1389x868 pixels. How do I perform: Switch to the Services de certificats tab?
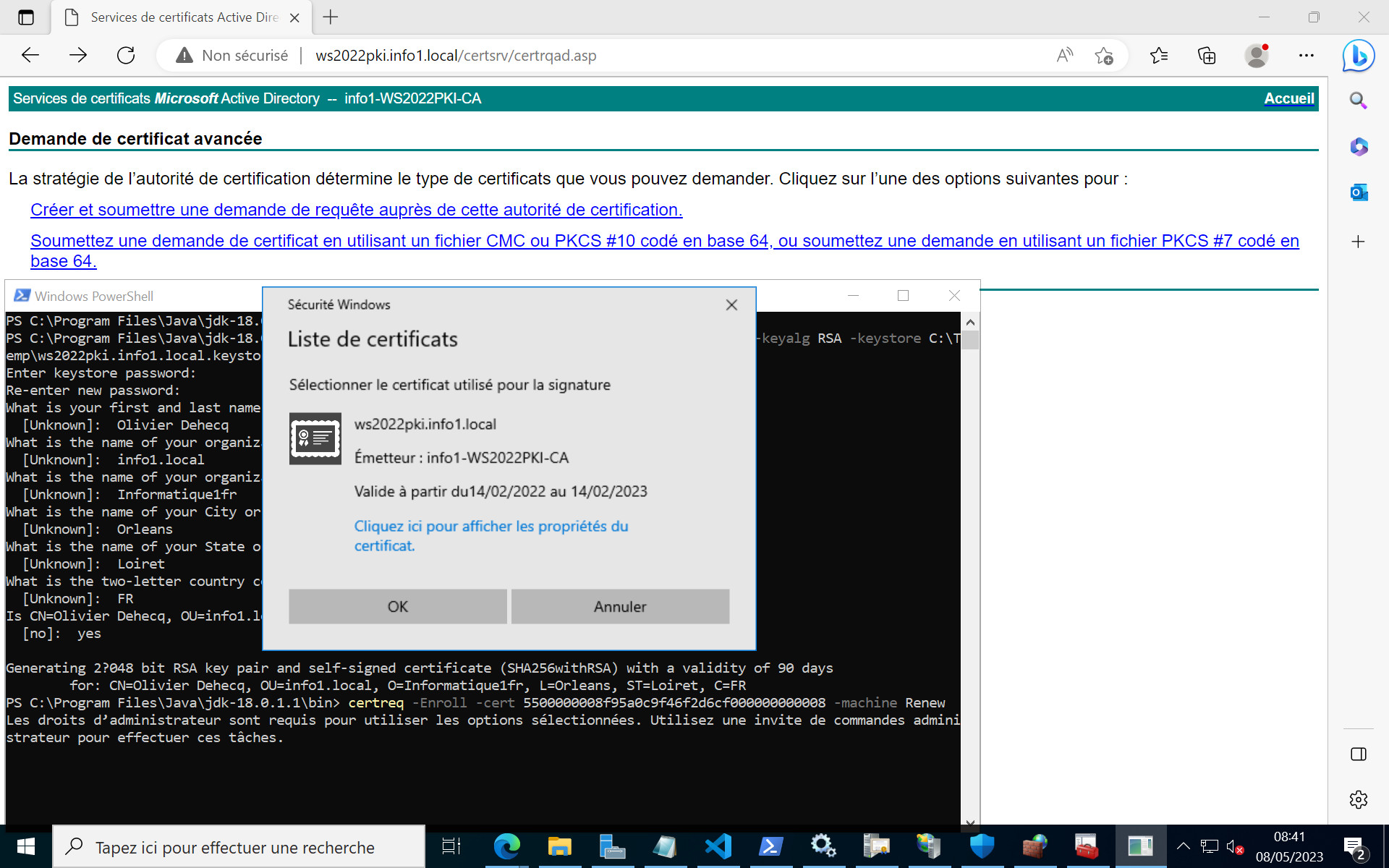(x=181, y=17)
